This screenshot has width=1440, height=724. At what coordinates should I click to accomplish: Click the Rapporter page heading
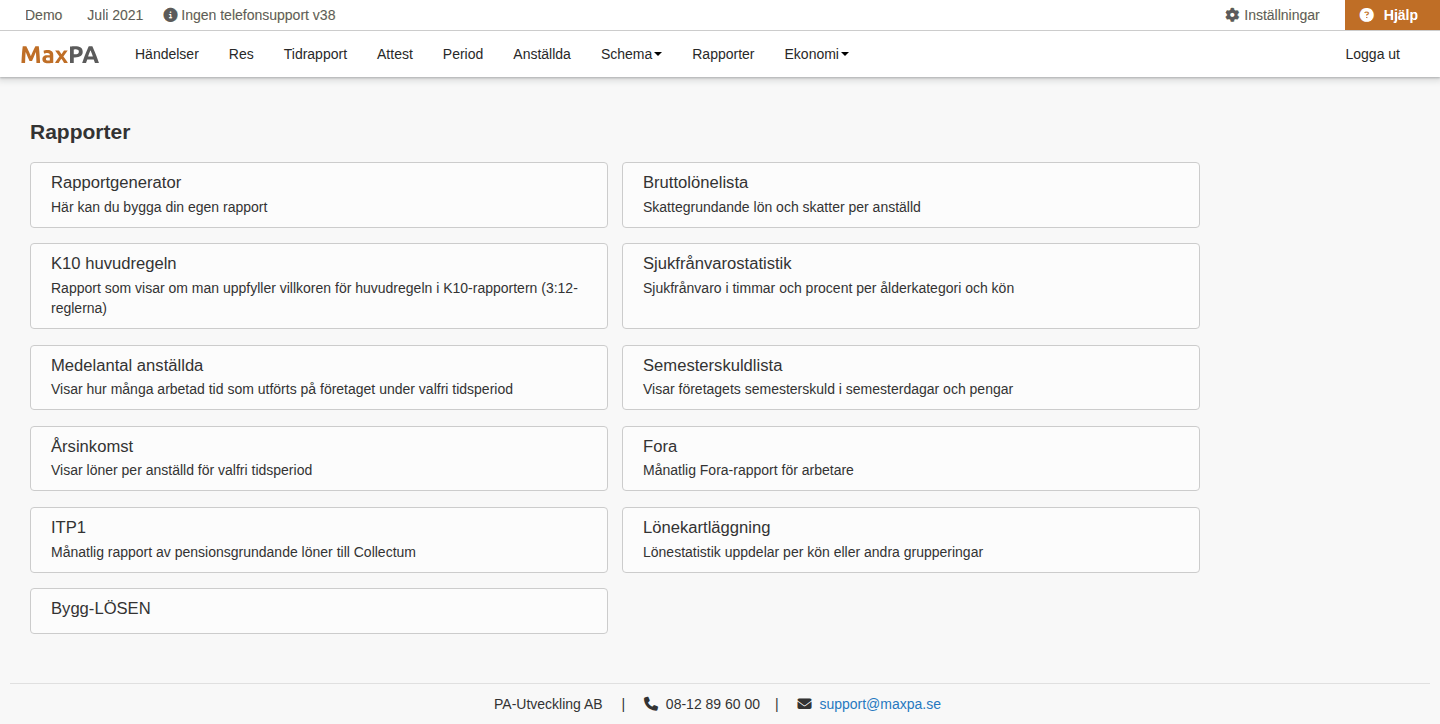coord(80,132)
